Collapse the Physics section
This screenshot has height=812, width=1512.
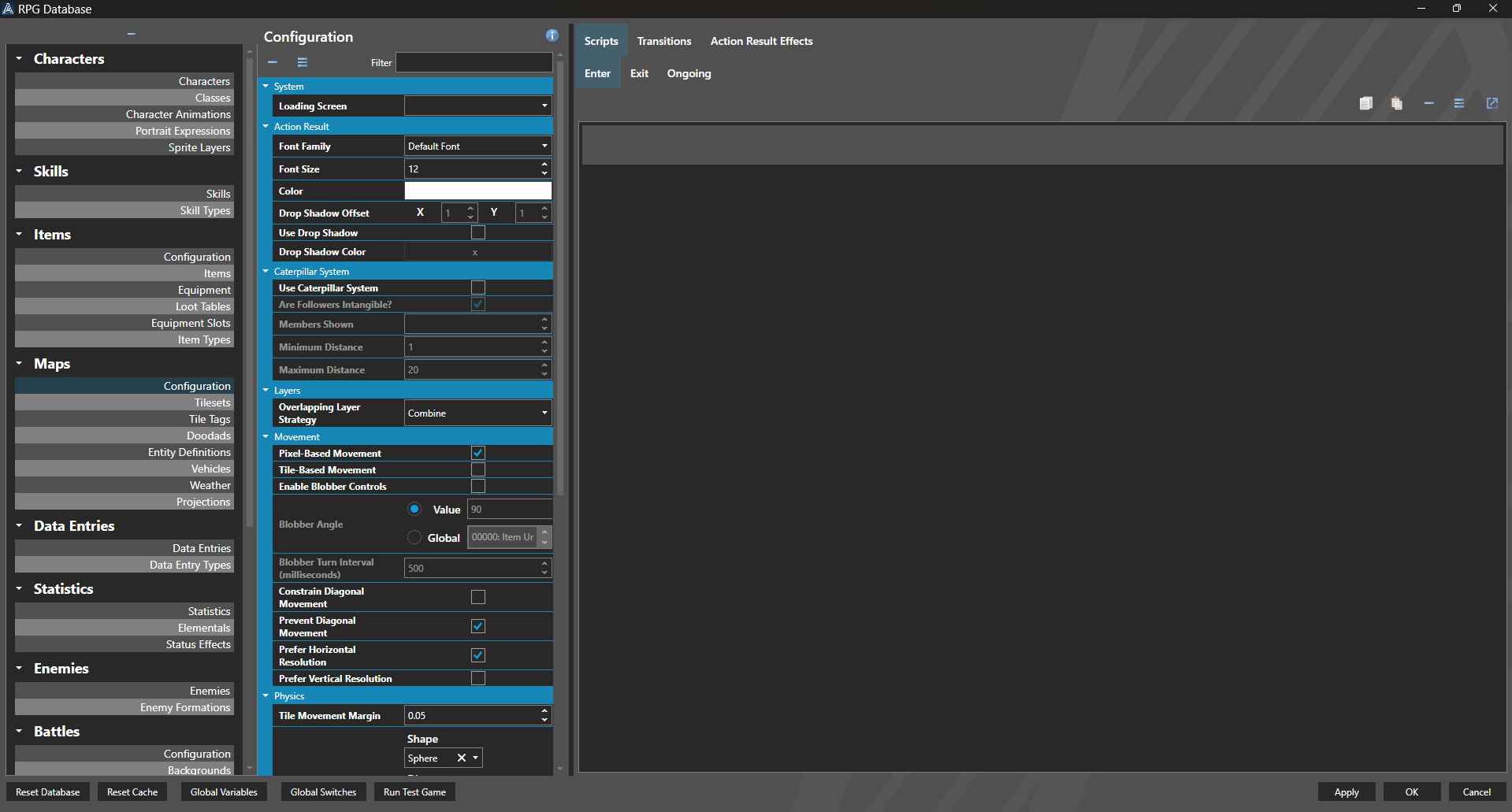point(266,695)
